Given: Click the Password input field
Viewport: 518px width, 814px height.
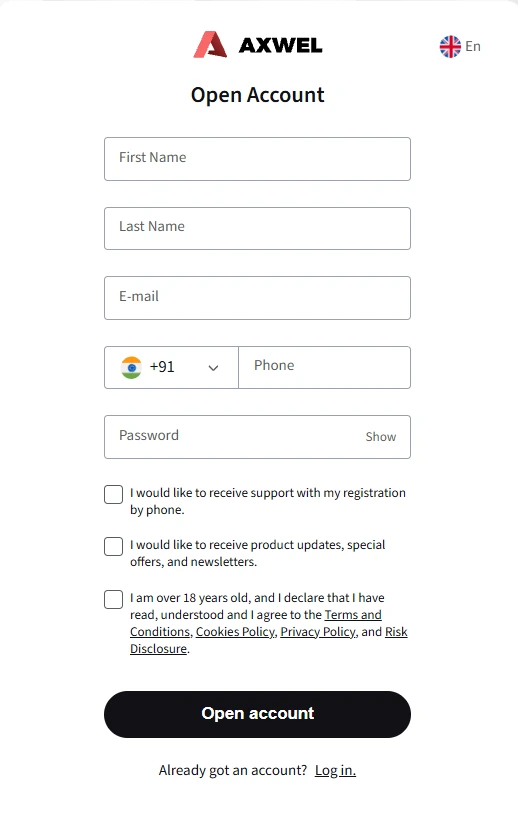Looking at the screenshot, I should (234, 437).
